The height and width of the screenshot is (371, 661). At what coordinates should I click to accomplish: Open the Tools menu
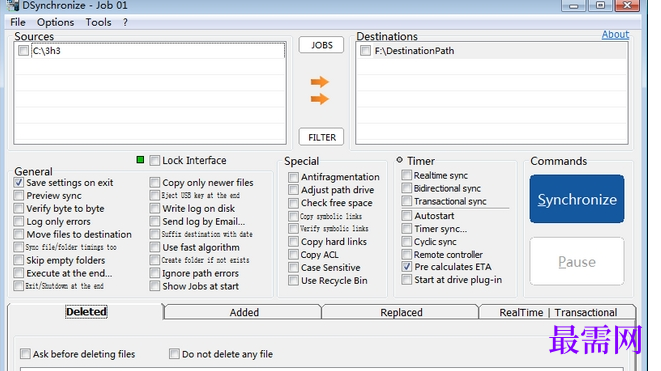[x=98, y=22]
